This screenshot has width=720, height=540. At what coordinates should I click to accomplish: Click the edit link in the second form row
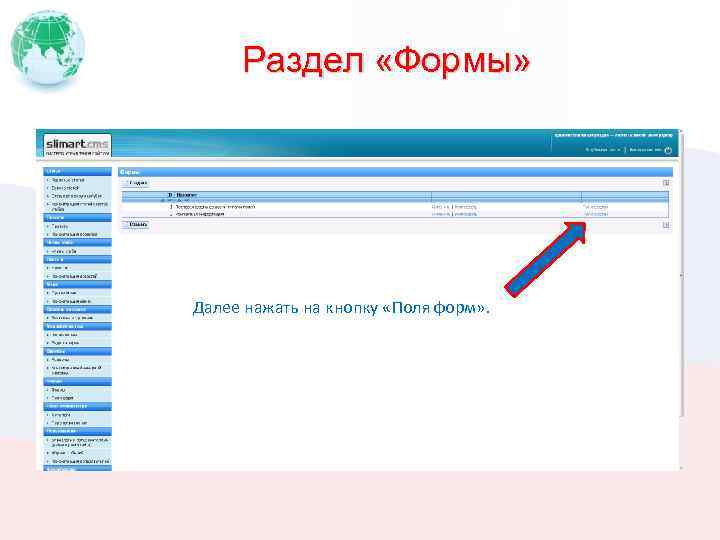[x=441, y=214]
